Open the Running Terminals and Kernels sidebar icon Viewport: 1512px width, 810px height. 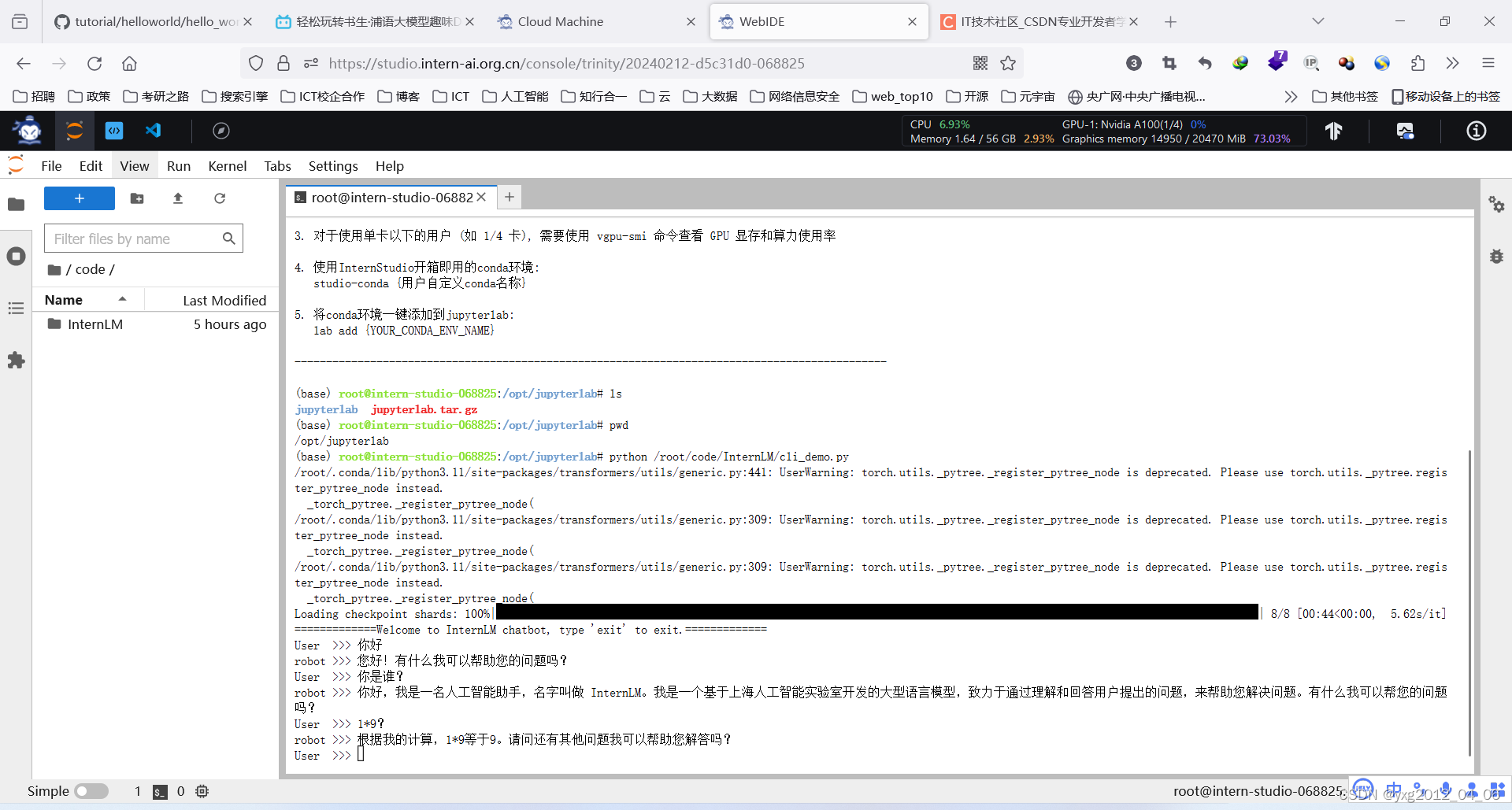(x=16, y=257)
